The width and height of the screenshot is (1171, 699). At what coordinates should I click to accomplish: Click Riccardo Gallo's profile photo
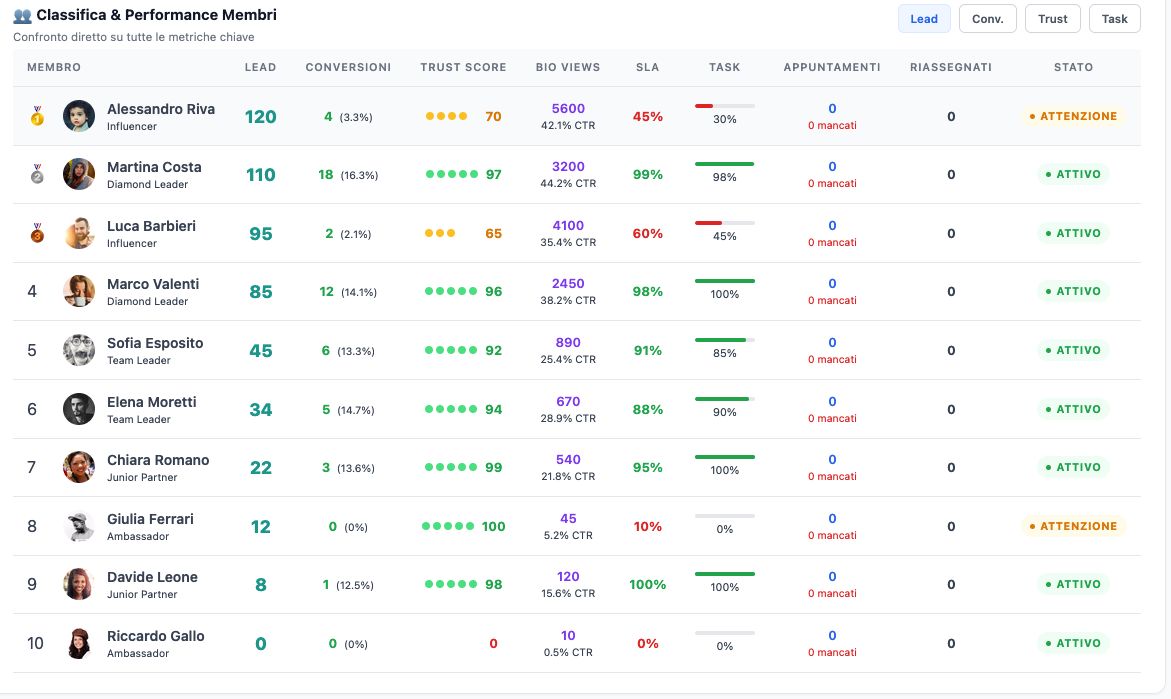tap(79, 643)
